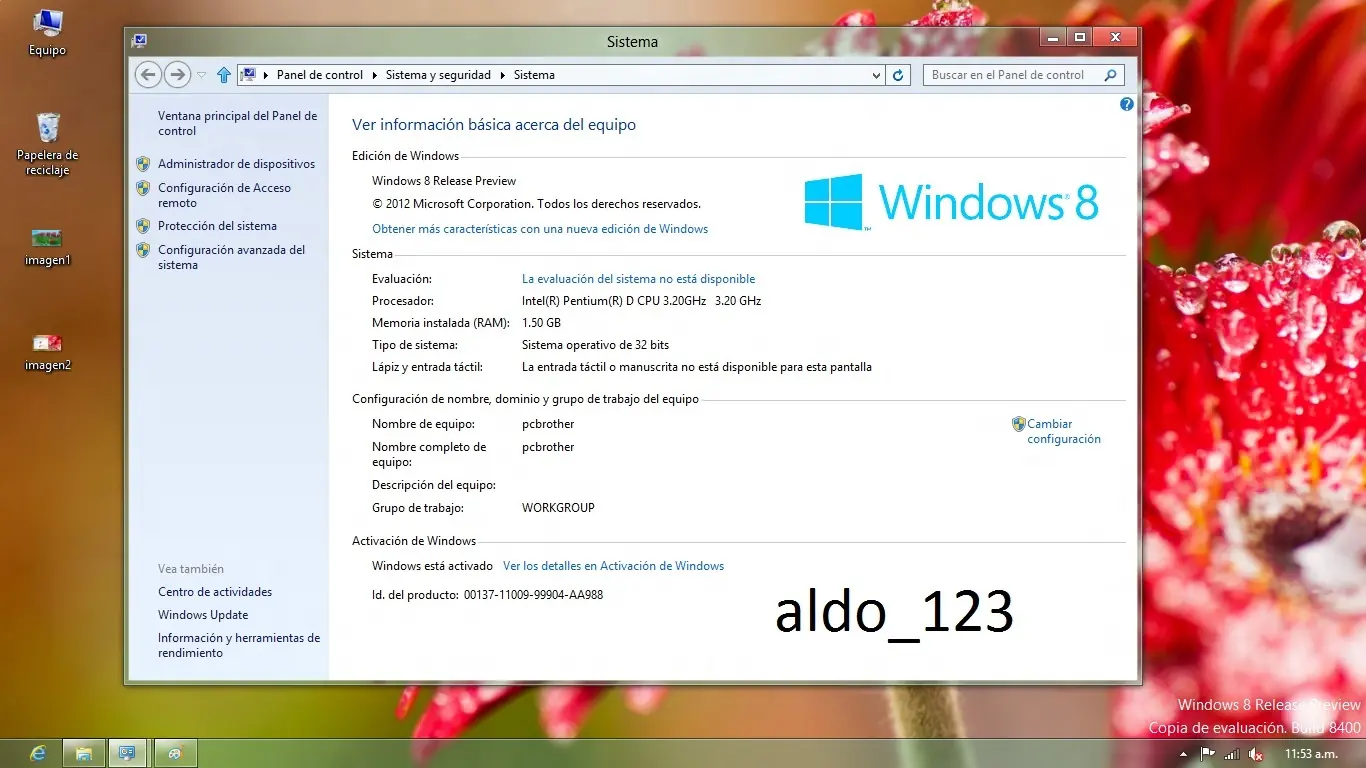The height and width of the screenshot is (768, 1366).
Task: Open Help with the blue question mark
Action: [x=1127, y=104]
